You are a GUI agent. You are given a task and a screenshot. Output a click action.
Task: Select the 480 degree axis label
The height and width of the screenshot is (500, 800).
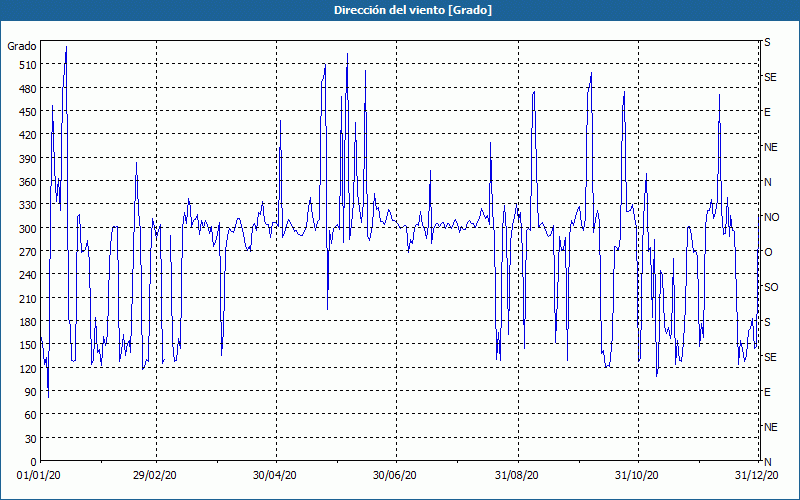pyautogui.click(x=28, y=88)
